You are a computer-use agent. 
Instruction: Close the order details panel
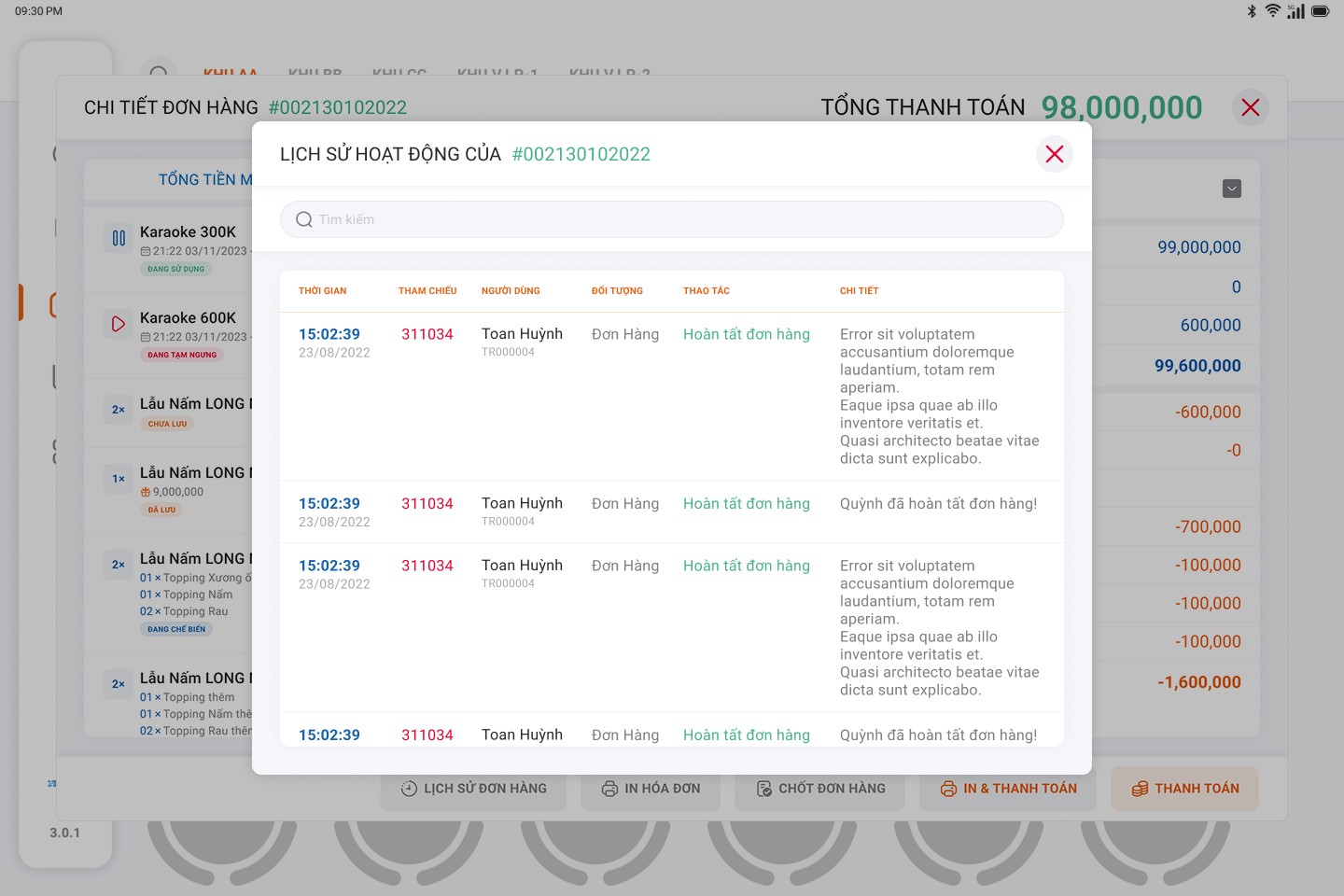pos(1251,107)
